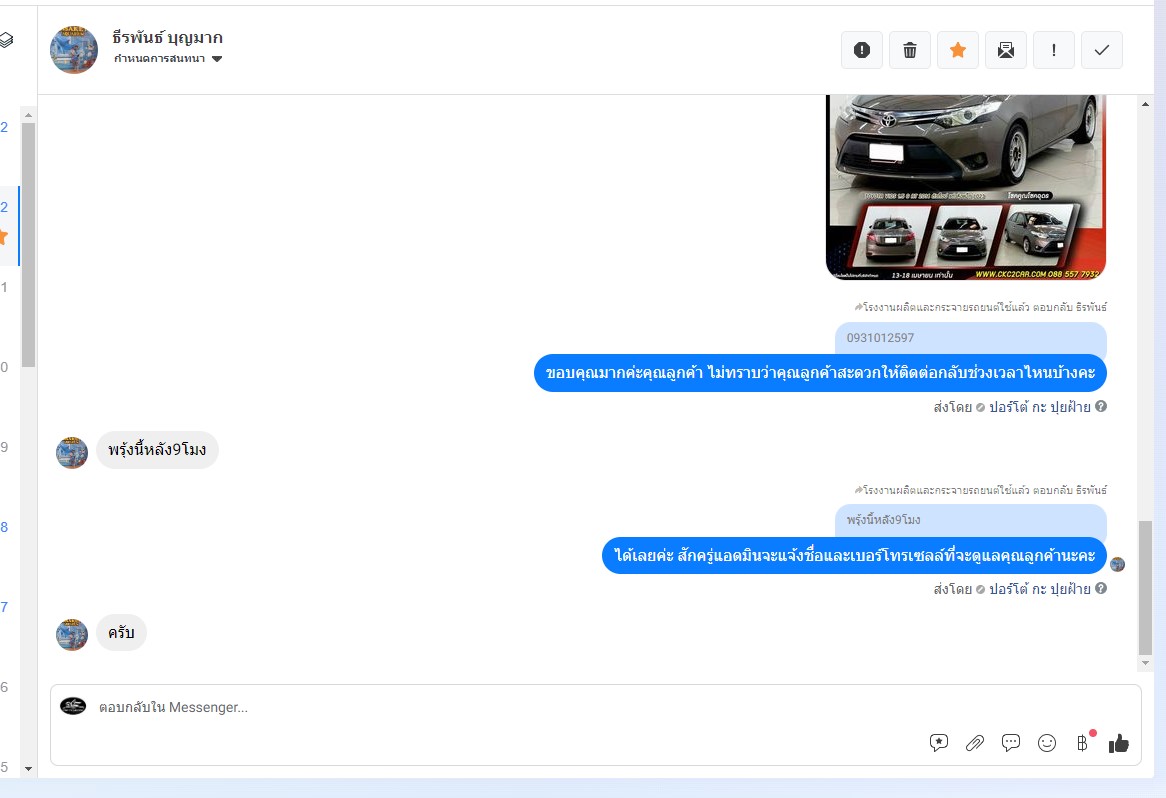
Task: Open the Toyota car ad image
Action: click(966, 187)
